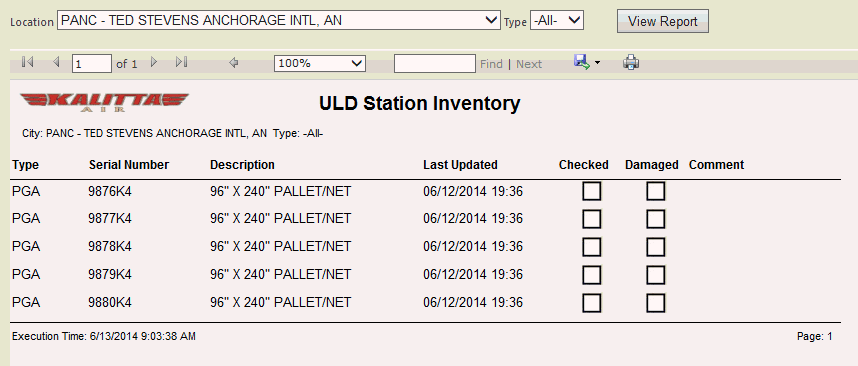This screenshot has width=858, height=366.
Task: Click the Next search link
Action: pyautogui.click(x=529, y=64)
